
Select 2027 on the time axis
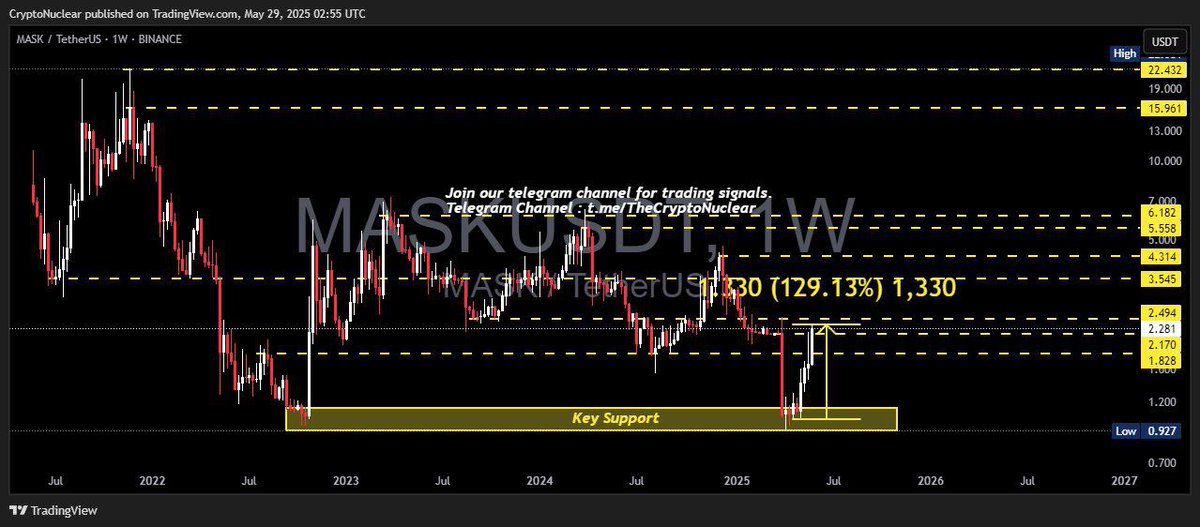(1124, 481)
